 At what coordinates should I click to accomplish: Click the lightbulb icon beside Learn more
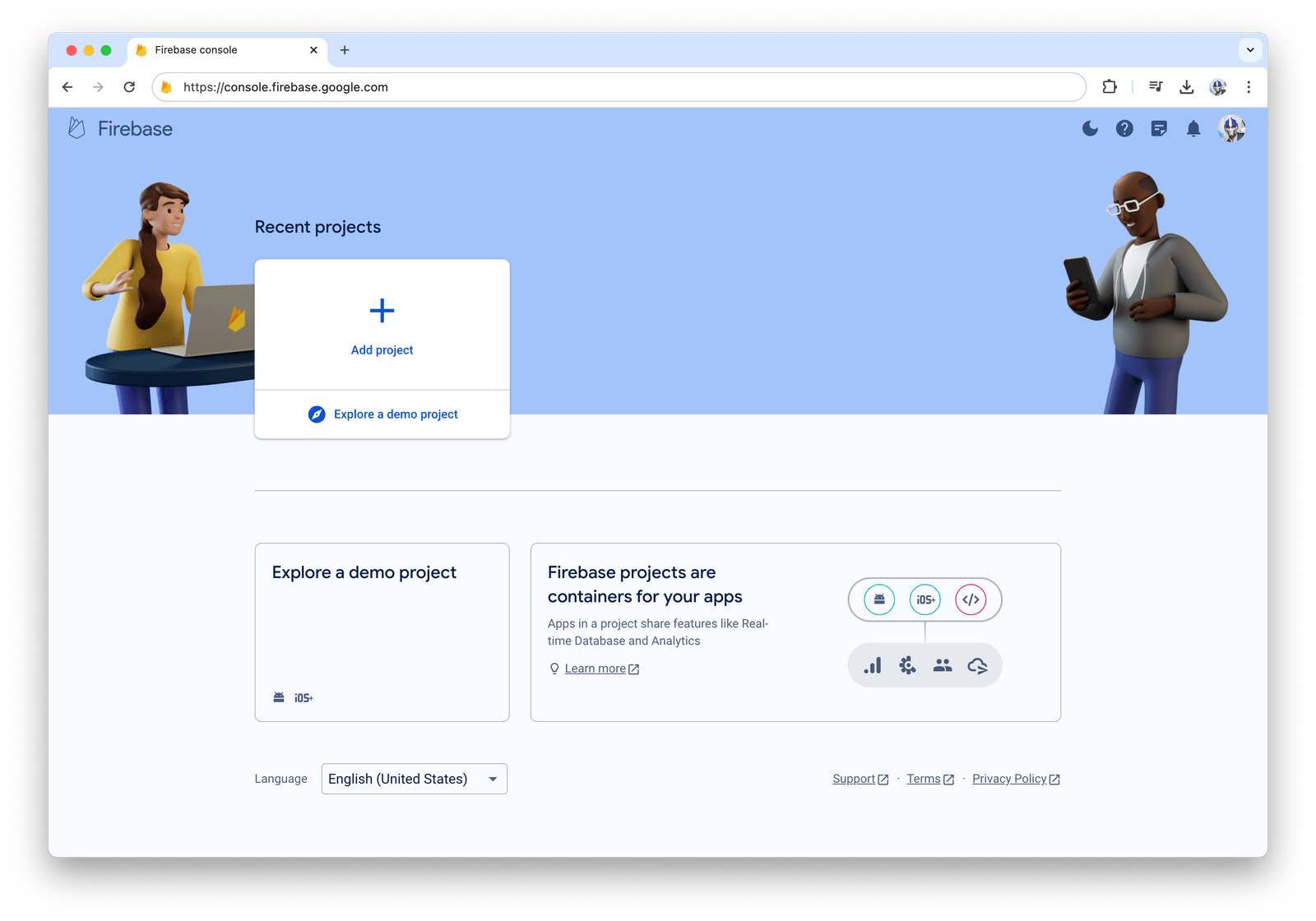(554, 669)
